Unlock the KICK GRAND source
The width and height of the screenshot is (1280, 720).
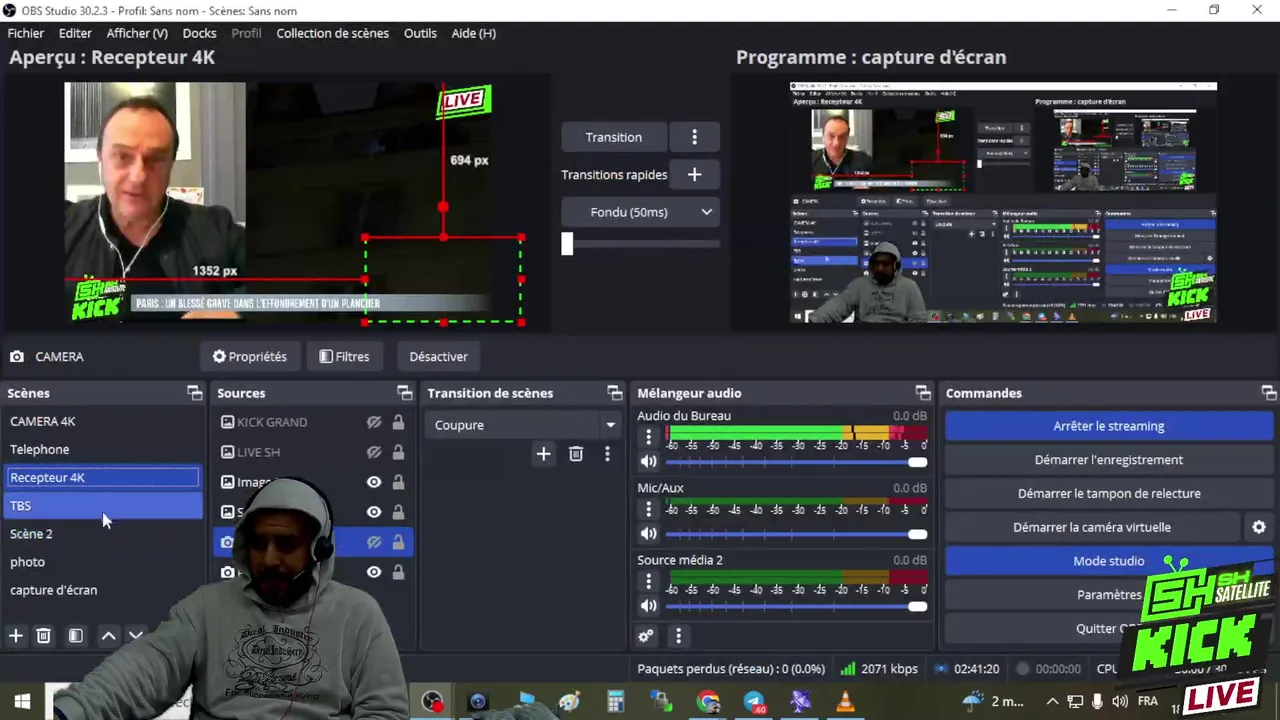click(398, 422)
